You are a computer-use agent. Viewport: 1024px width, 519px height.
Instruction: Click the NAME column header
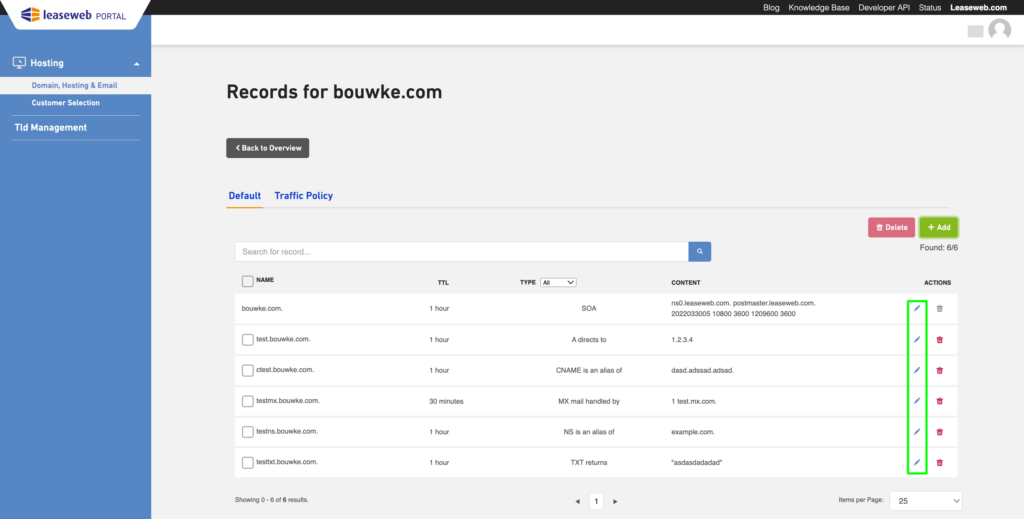coord(265,279)
